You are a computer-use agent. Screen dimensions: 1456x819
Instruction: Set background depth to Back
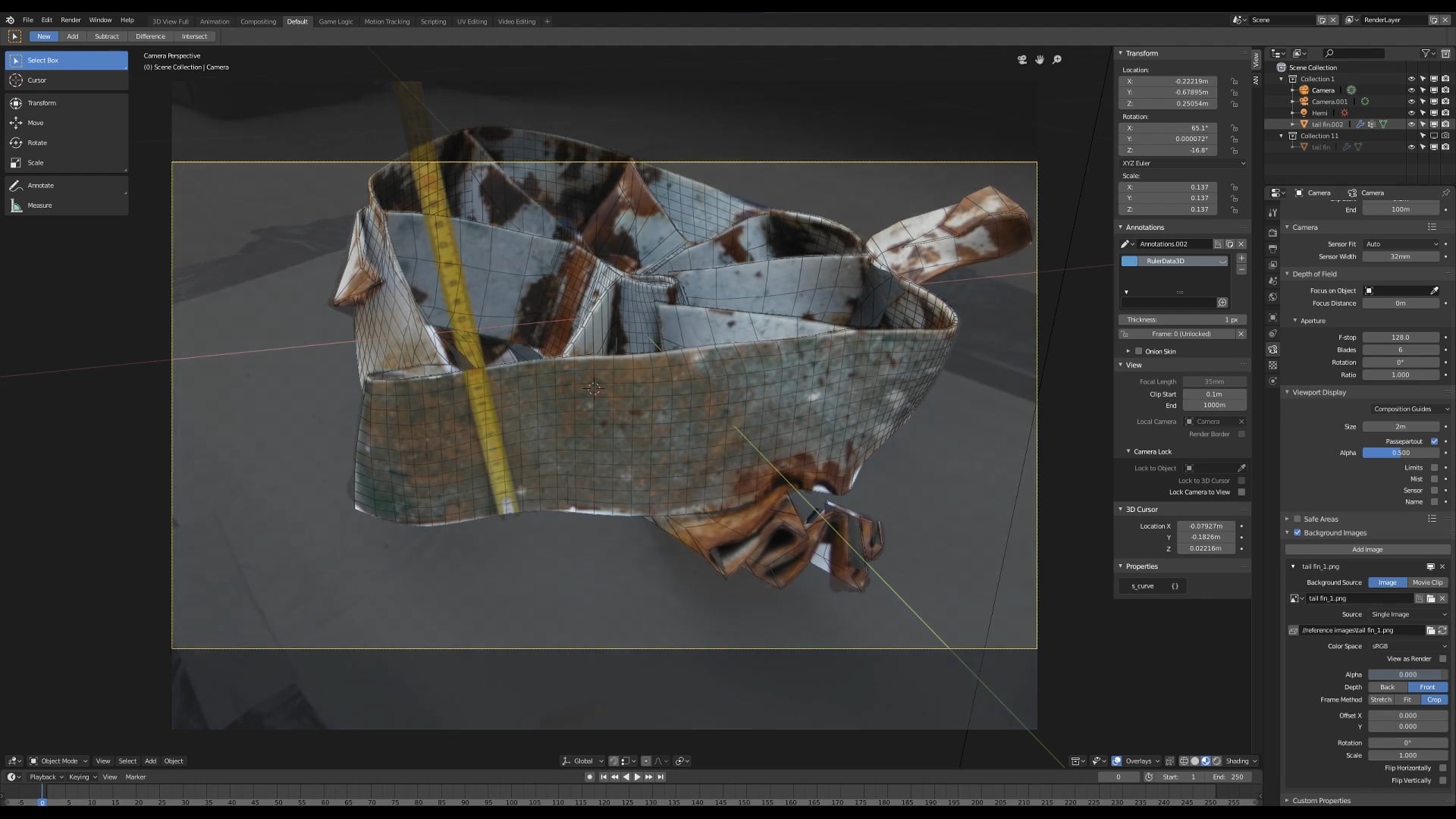click(x=1387, y=687)
